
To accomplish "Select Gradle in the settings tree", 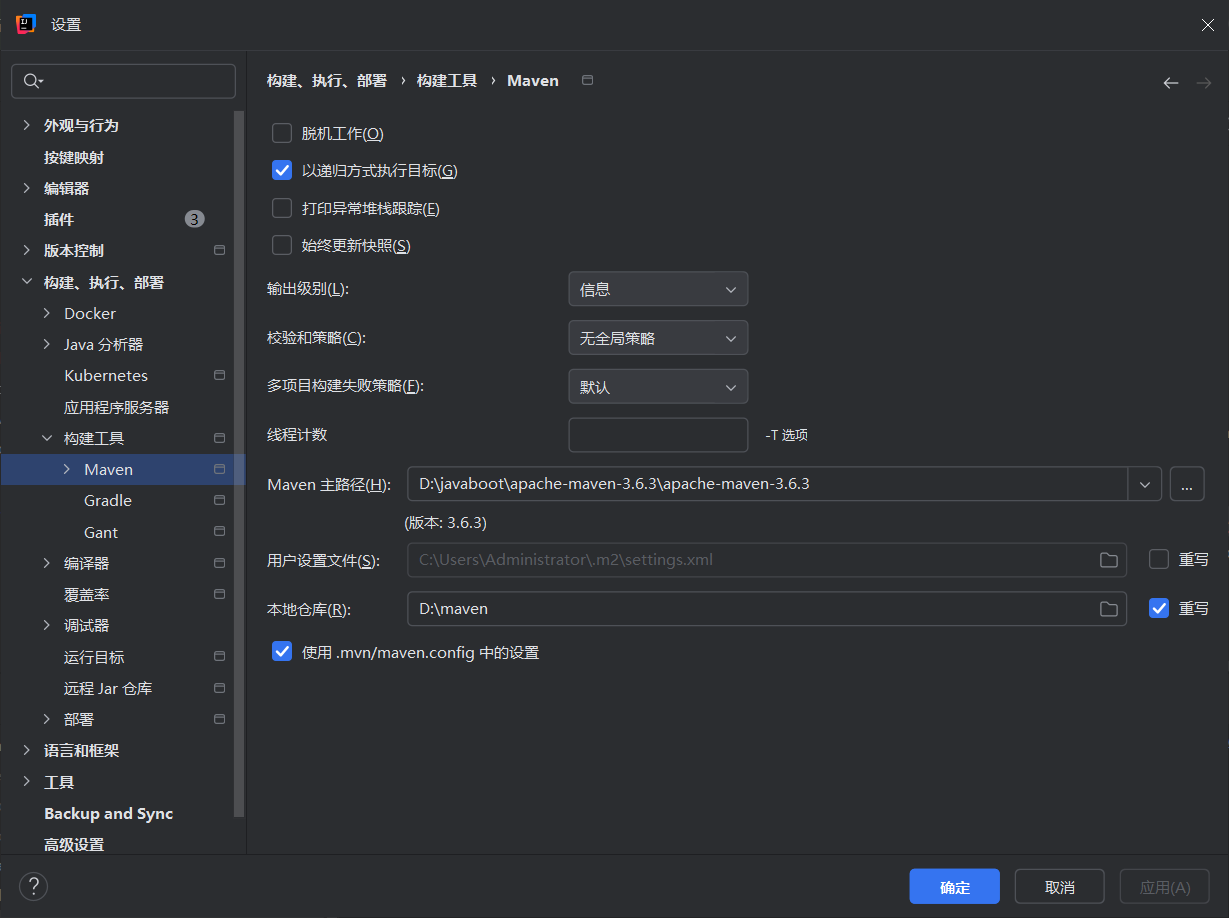I will (x=108, y=500).
